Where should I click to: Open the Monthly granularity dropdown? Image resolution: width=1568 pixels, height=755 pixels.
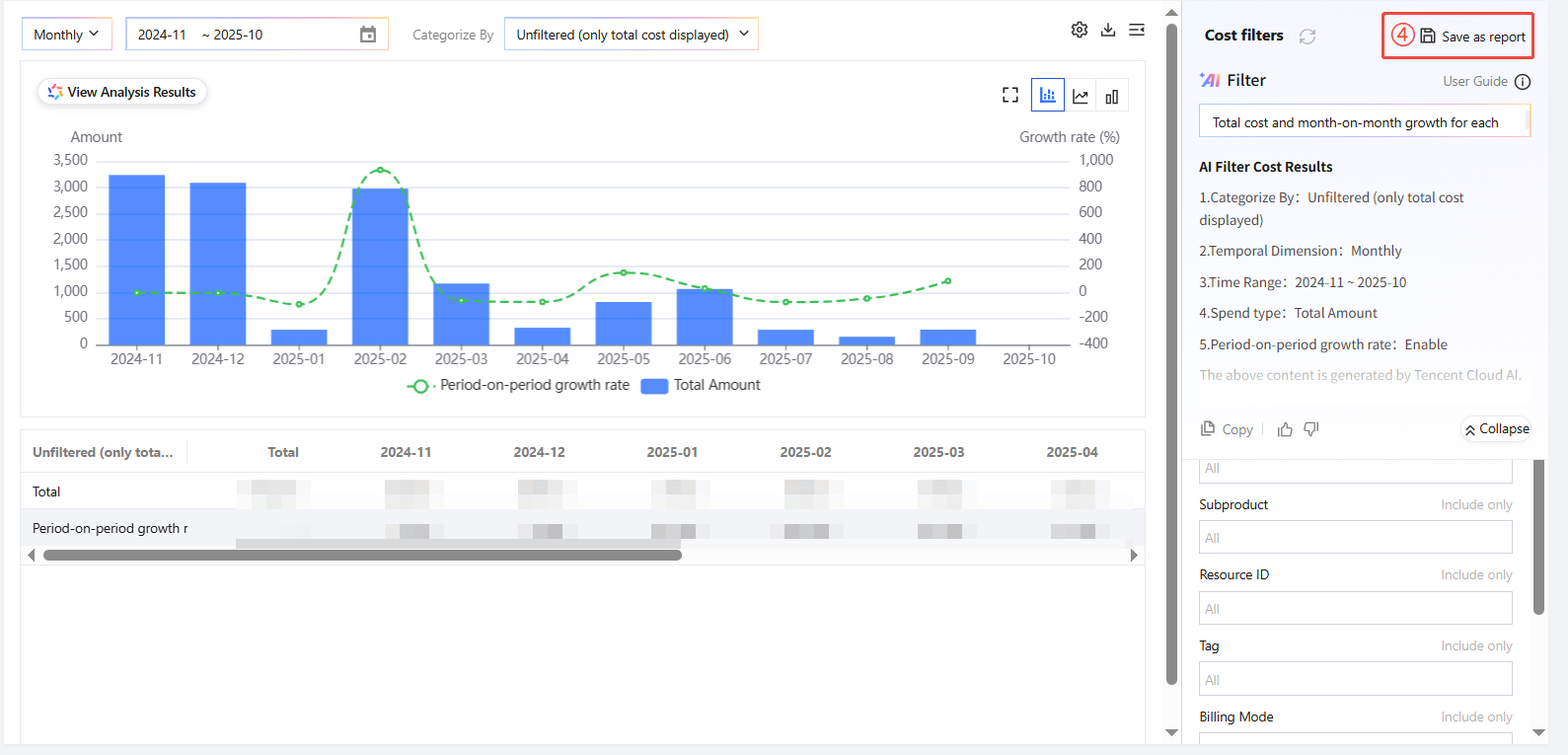pos(66,35)
